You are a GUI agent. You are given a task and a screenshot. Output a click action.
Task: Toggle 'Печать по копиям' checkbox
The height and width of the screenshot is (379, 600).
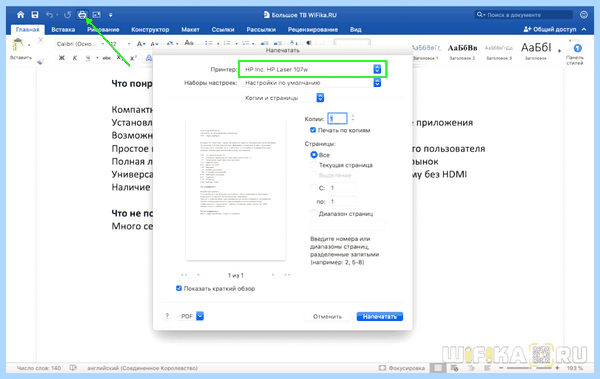(x=313, y=130)
